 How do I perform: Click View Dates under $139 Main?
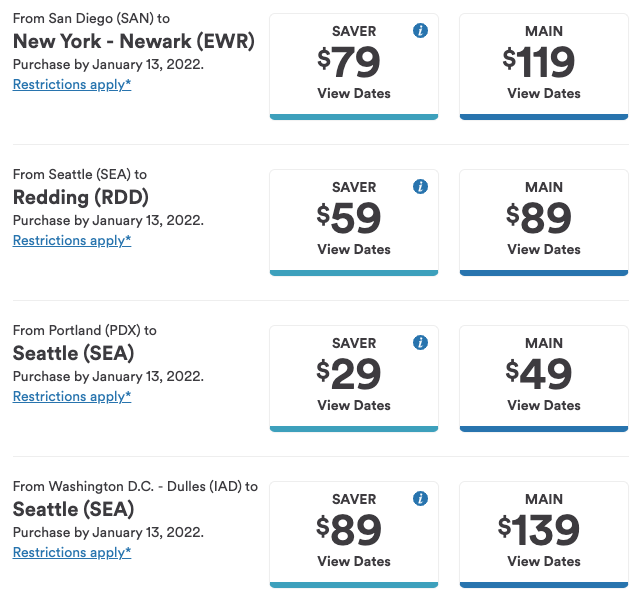click(544, 561)
